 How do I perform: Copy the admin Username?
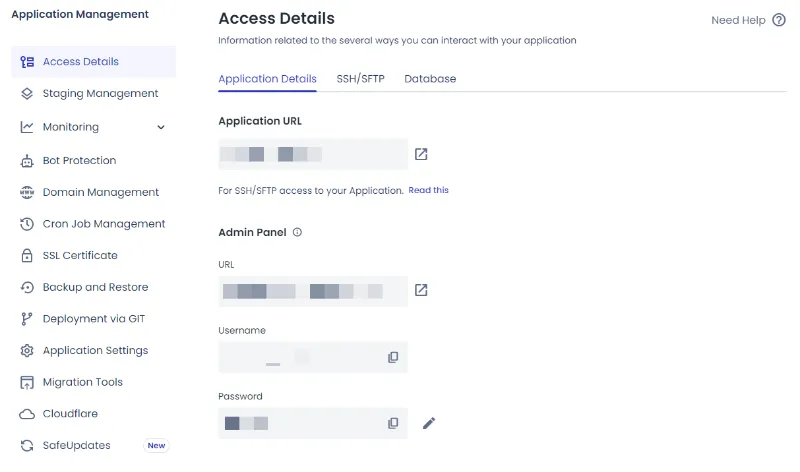[x=393, y=357]
